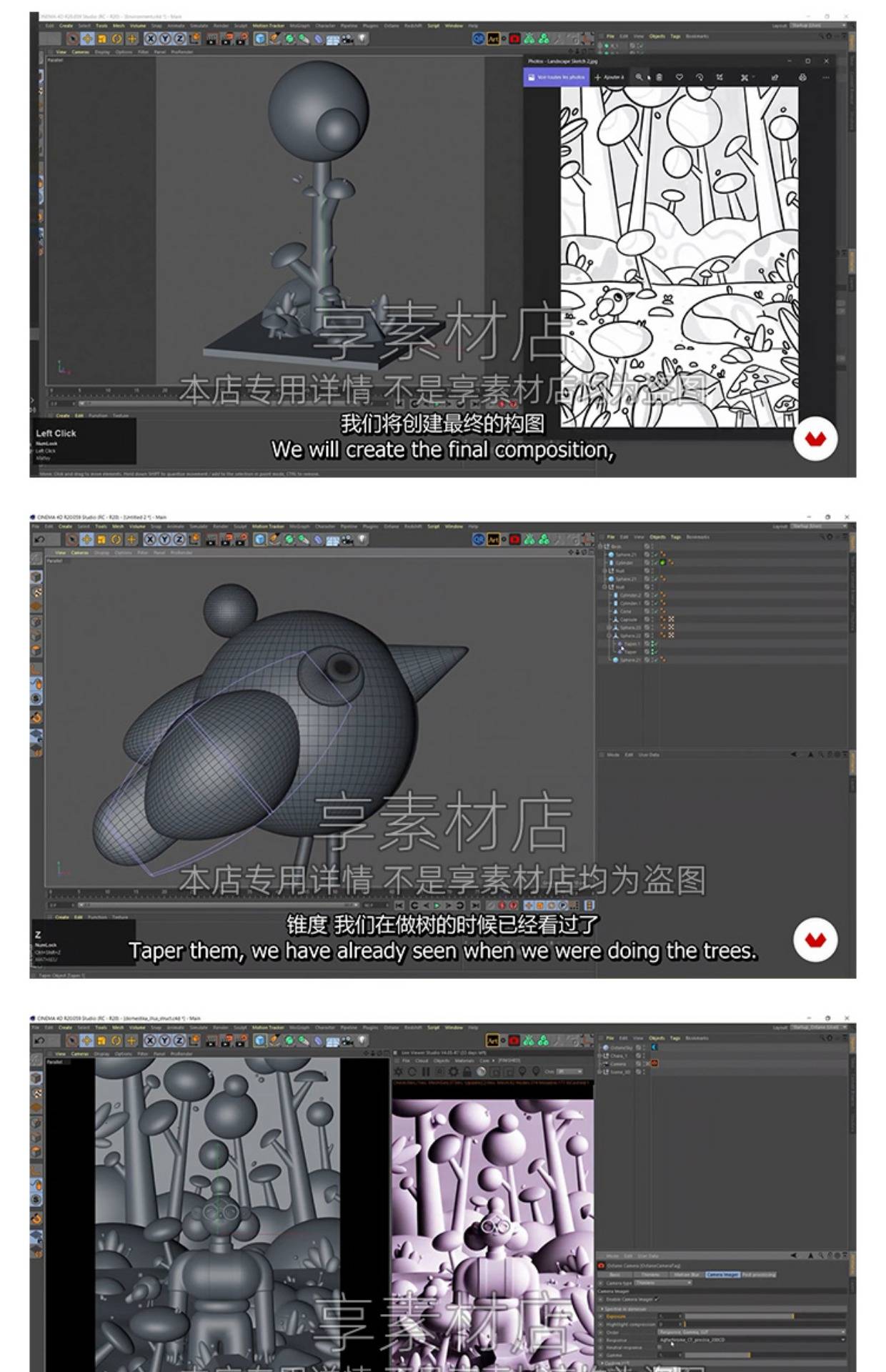Adjust the Highlight compression slider

765,1324
